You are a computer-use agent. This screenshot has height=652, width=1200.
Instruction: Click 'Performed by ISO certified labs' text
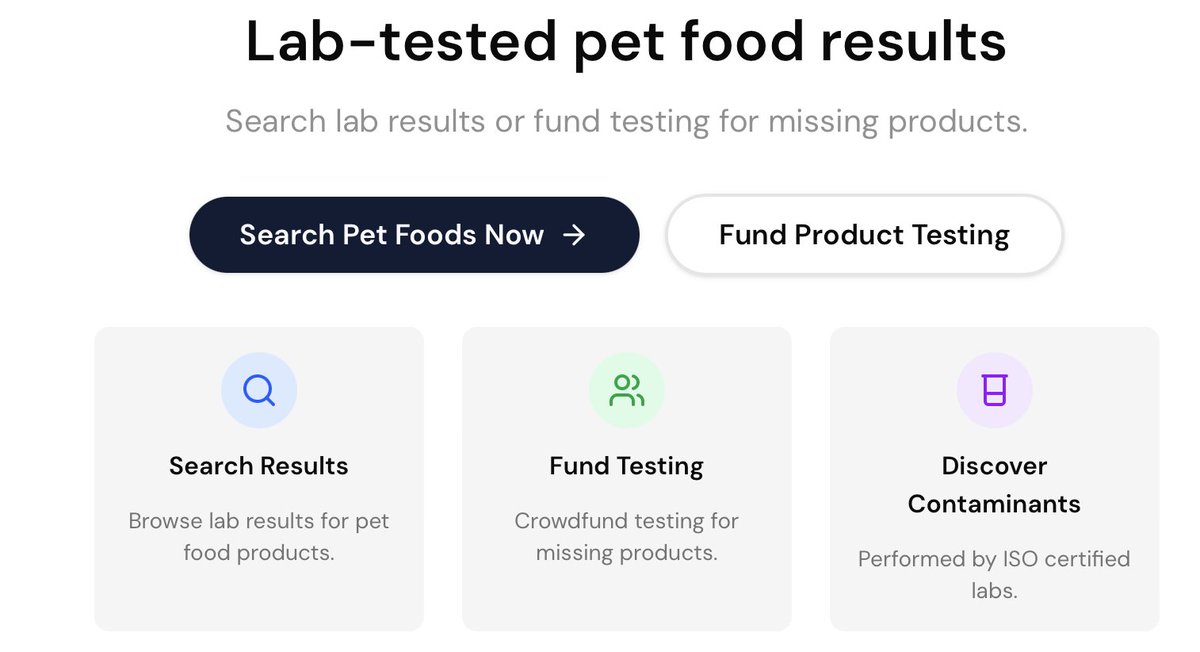tap(995, 574)
